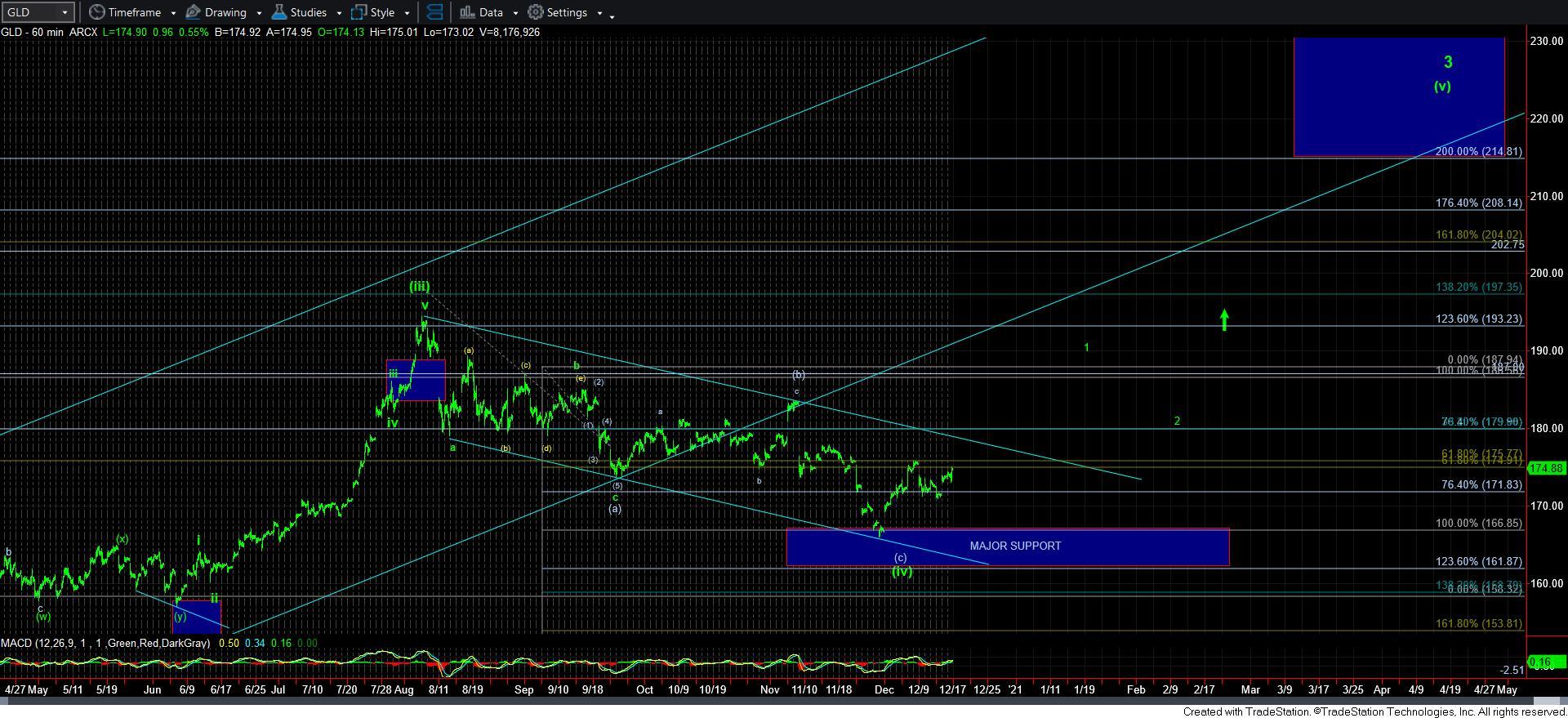Click the 160.00 price axis label

click(1547, 583)
